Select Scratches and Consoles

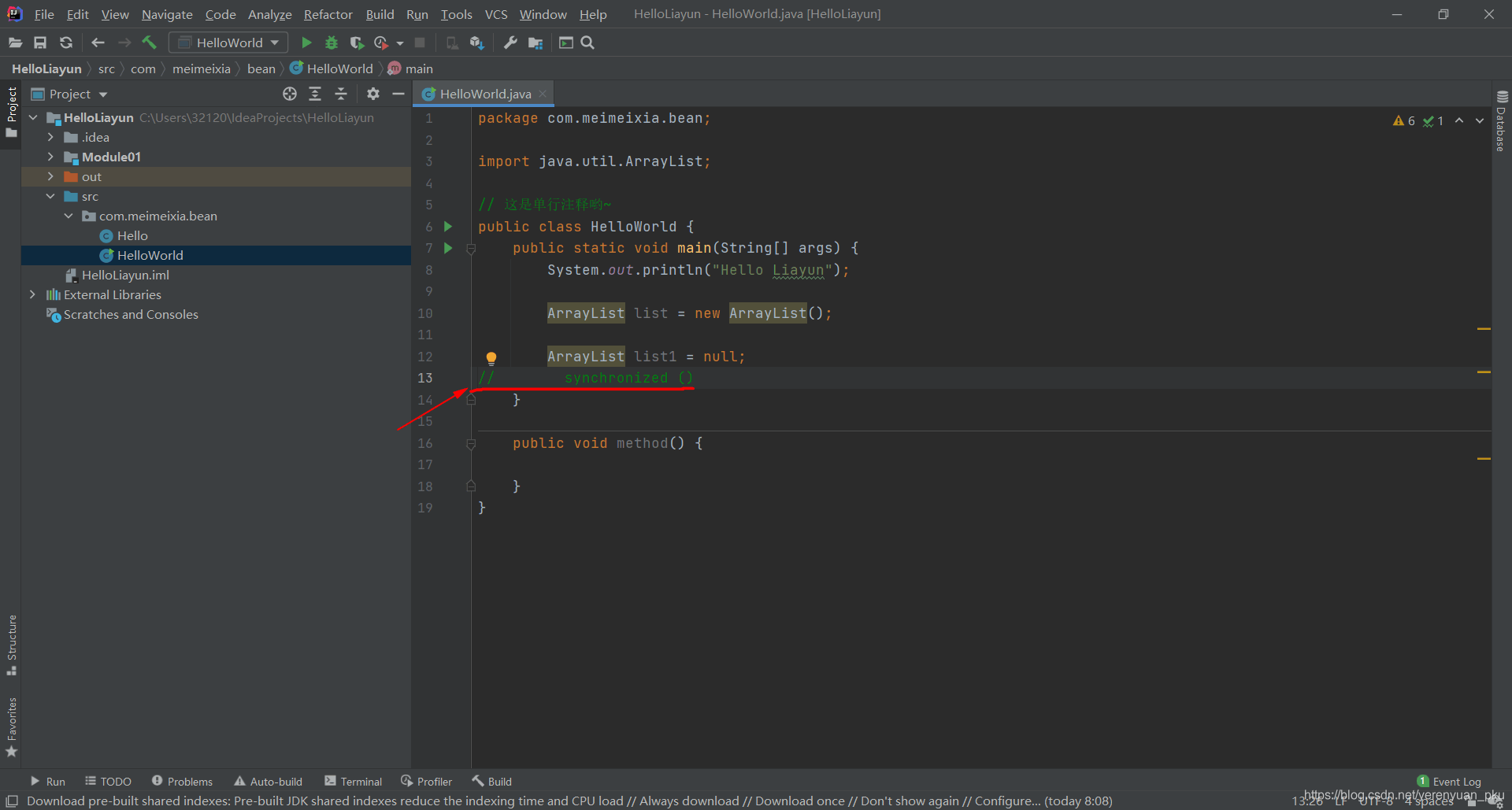pos(131,314)
